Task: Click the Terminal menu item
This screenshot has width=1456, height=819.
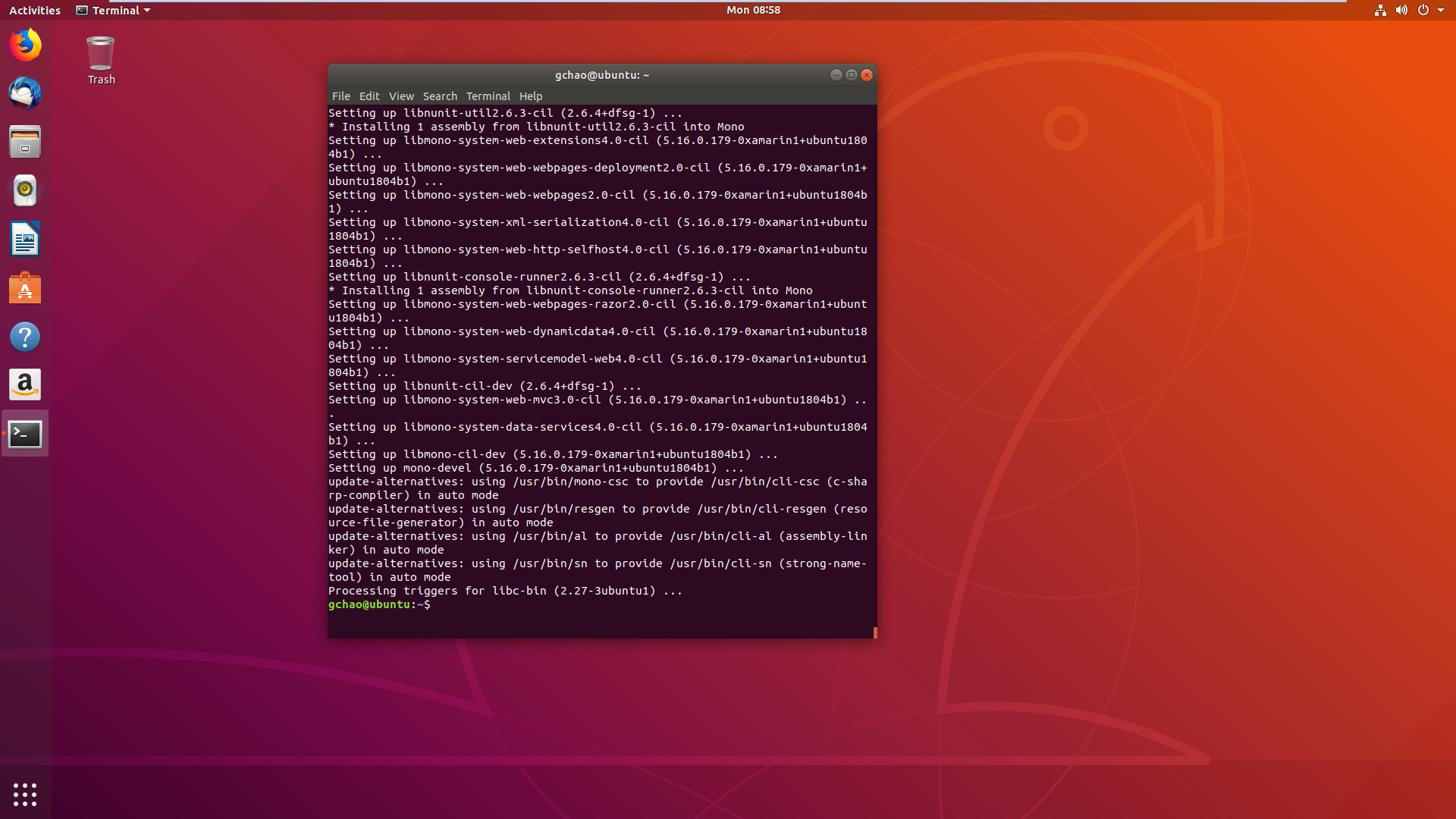Action: (487, 96)
